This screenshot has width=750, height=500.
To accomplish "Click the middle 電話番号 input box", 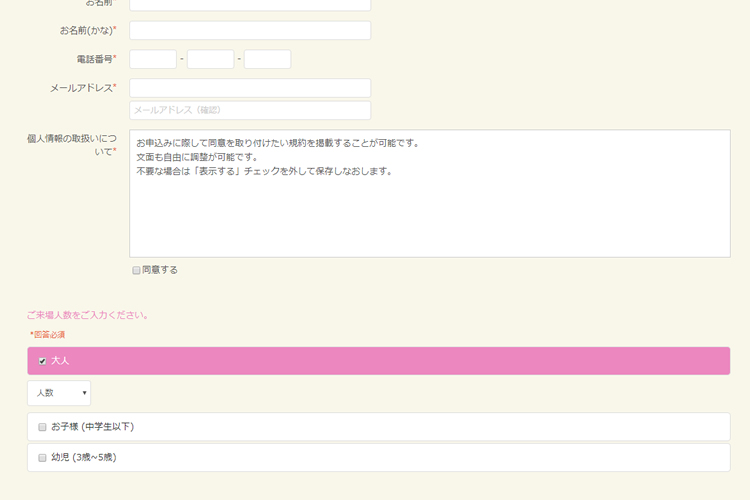I will click(x=210, y=59).
